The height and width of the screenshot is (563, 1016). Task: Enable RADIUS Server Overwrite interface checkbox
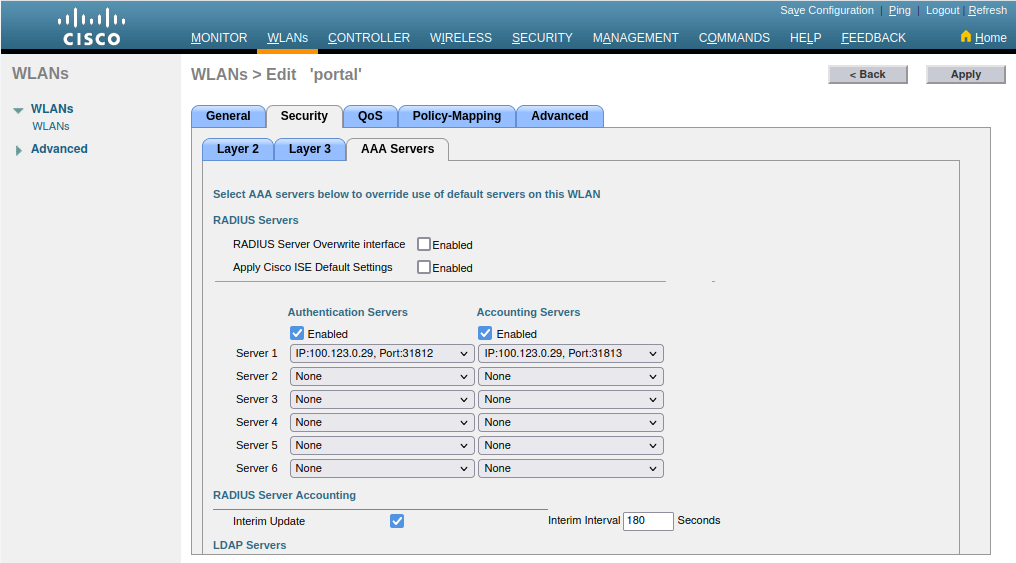(x=424, y=244)
